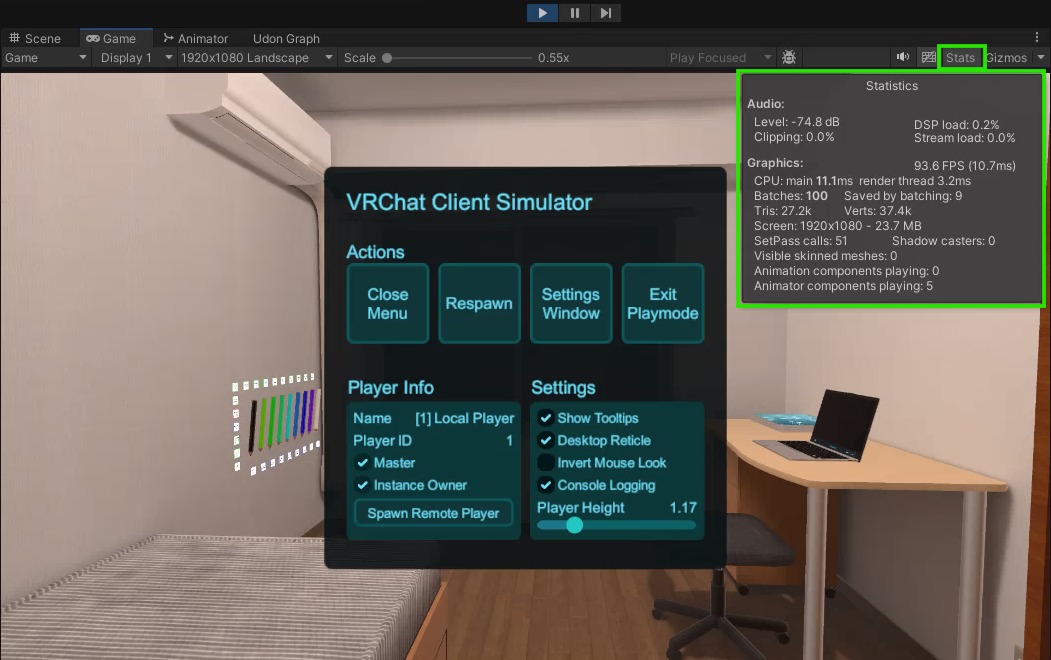Image resolution: width=1051 pixels, height=660 pixels.
Task: Click the Player ID value 1
Action: coord(509,440)
